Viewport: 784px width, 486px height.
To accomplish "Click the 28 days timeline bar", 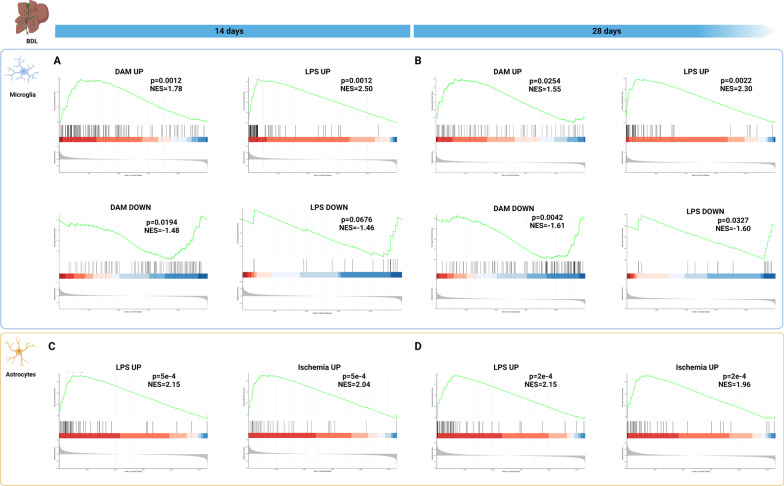I will (x=594, y=31).
